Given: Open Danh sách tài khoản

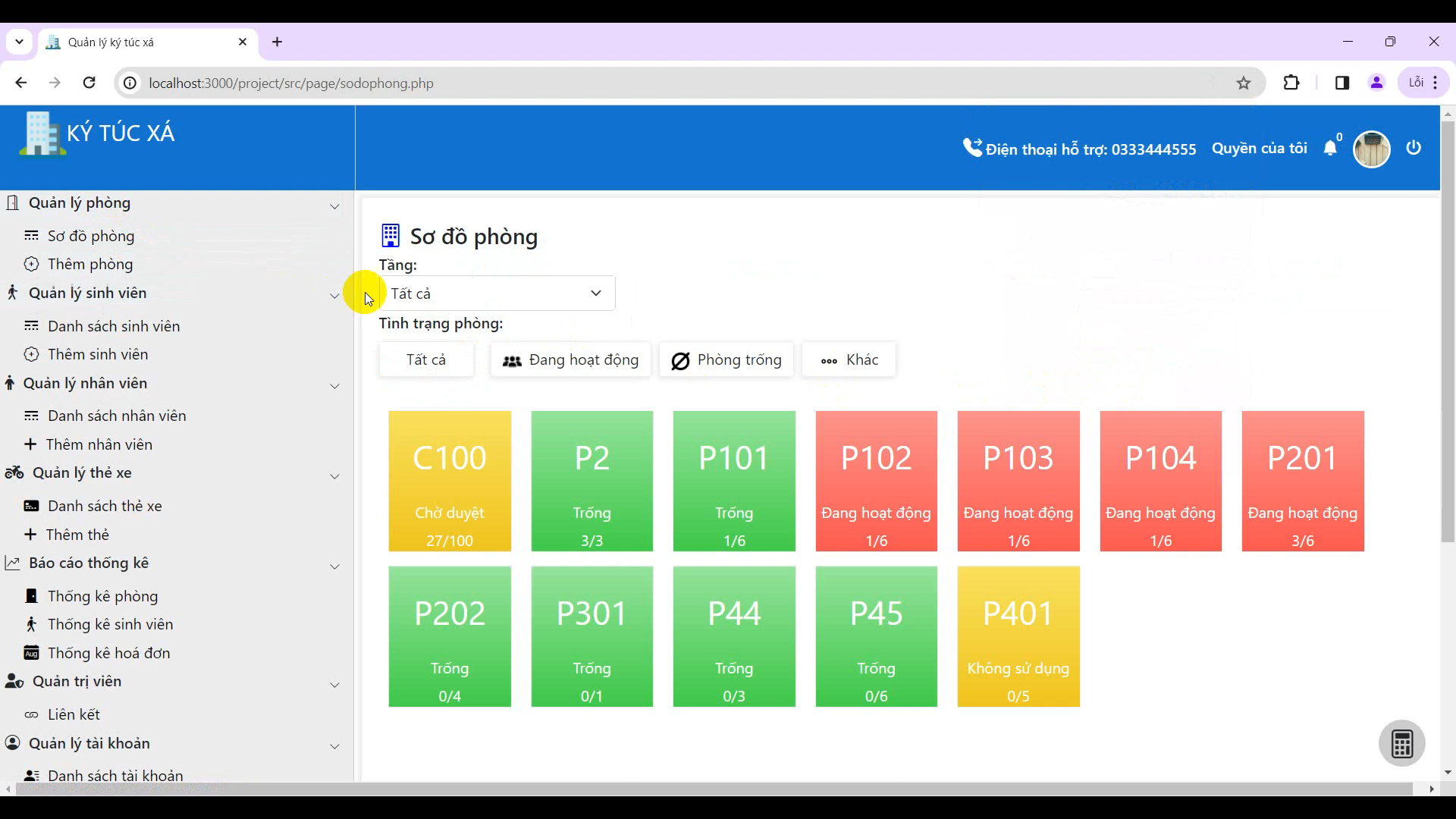Looking at the screenshot, I should coord(115,775).
